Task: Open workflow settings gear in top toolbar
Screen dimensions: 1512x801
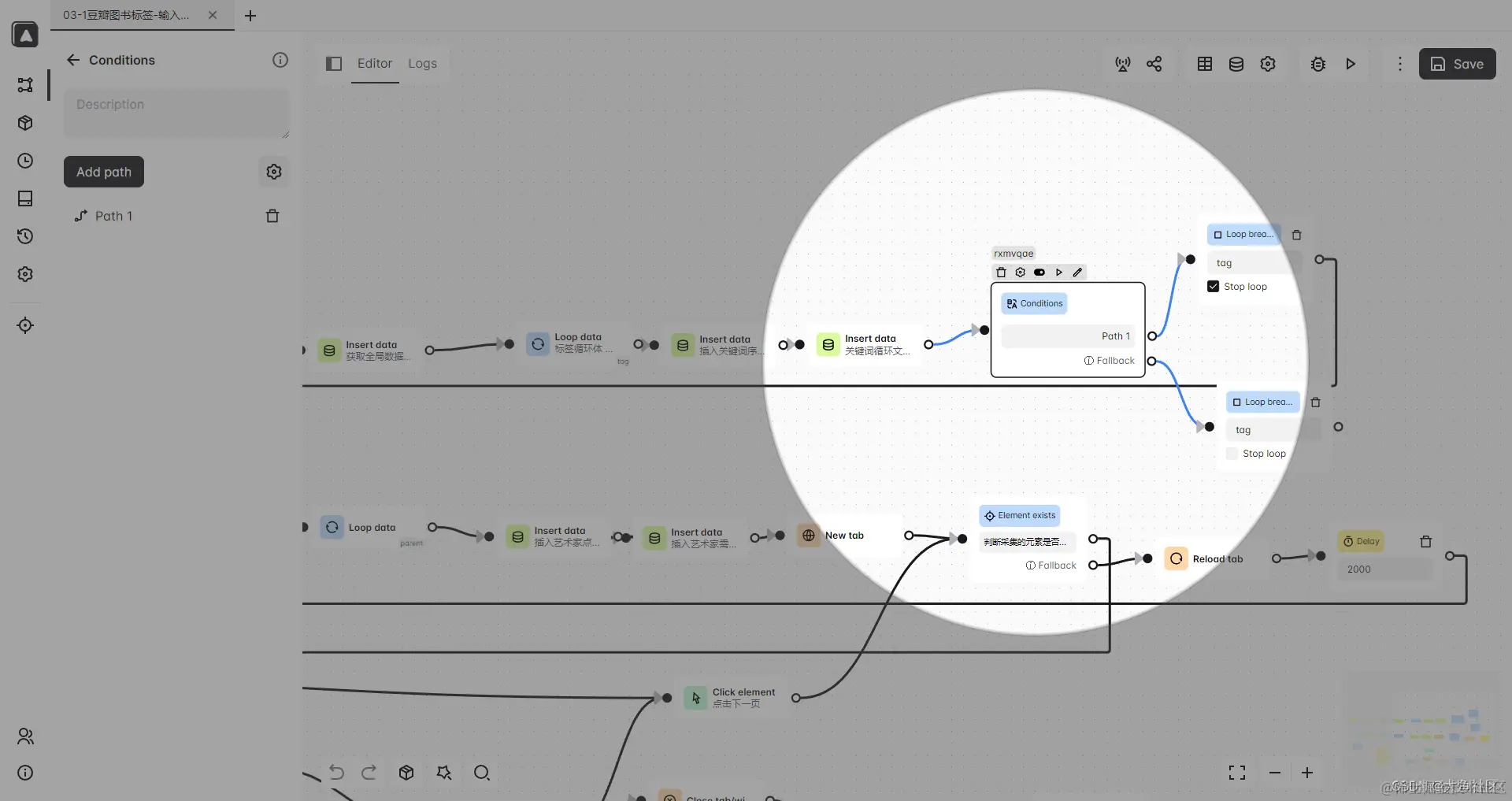Action: click(1268, 64)
